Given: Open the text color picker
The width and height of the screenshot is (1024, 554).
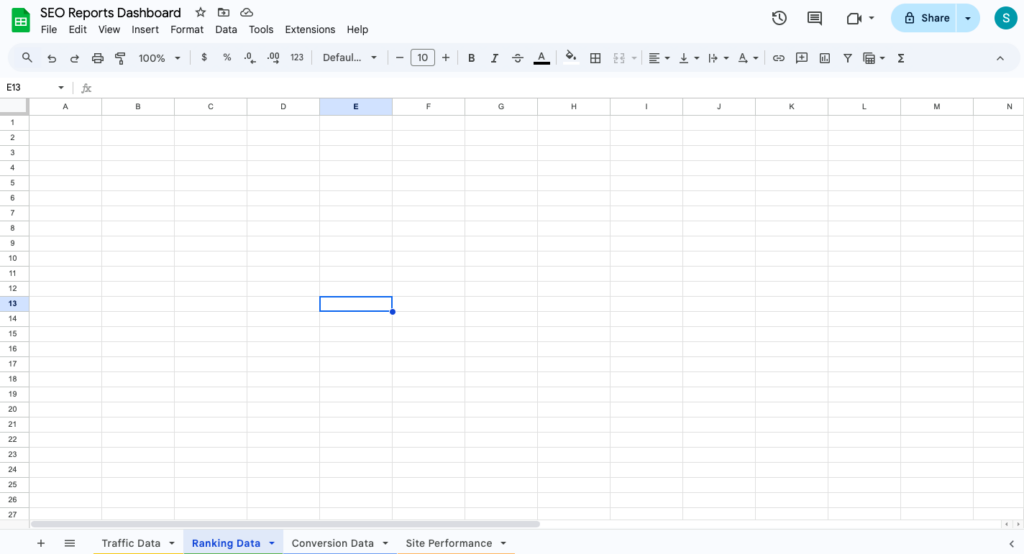Looking at the screenshot, I should tap(541, 58).
